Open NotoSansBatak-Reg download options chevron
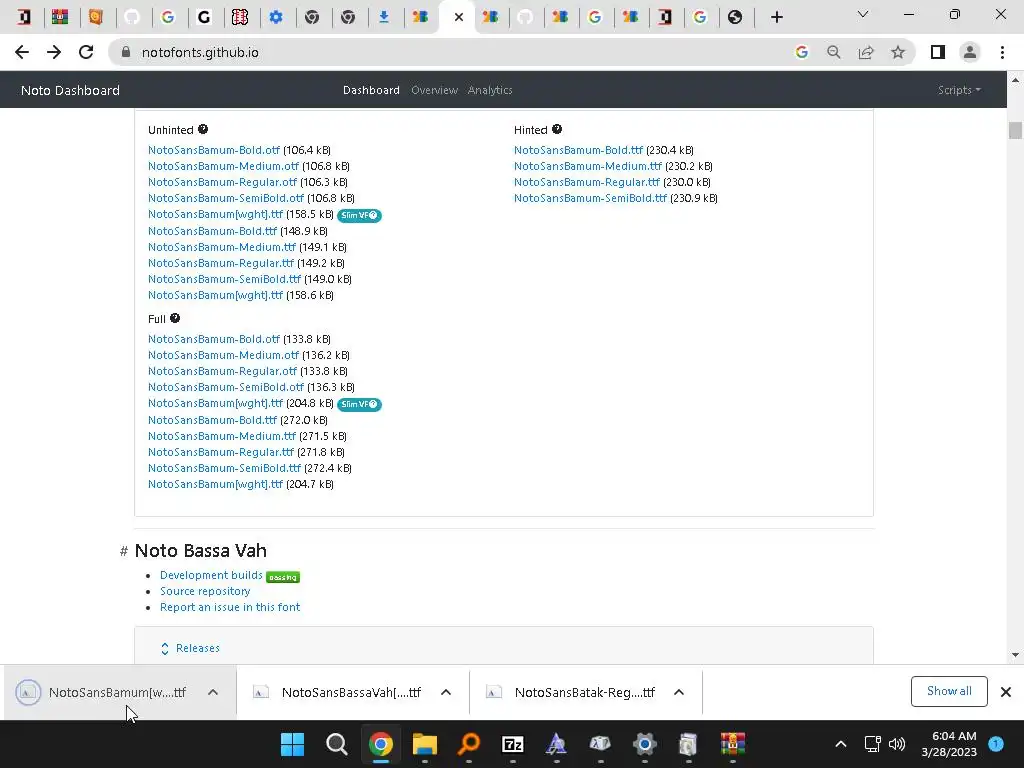This screenshot has height=768, width=1024. pos(679,692)
